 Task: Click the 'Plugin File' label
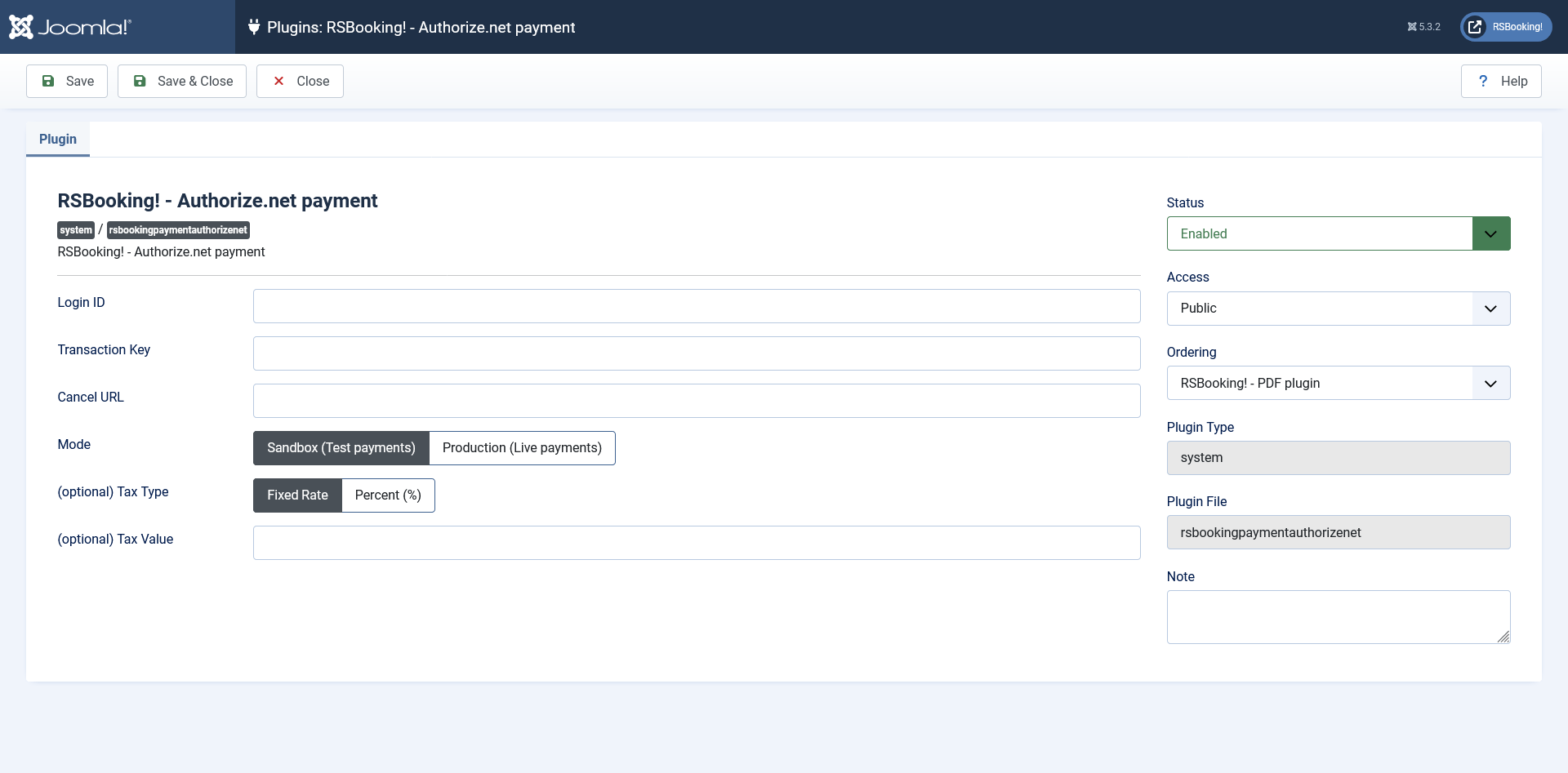[1196, 501]
